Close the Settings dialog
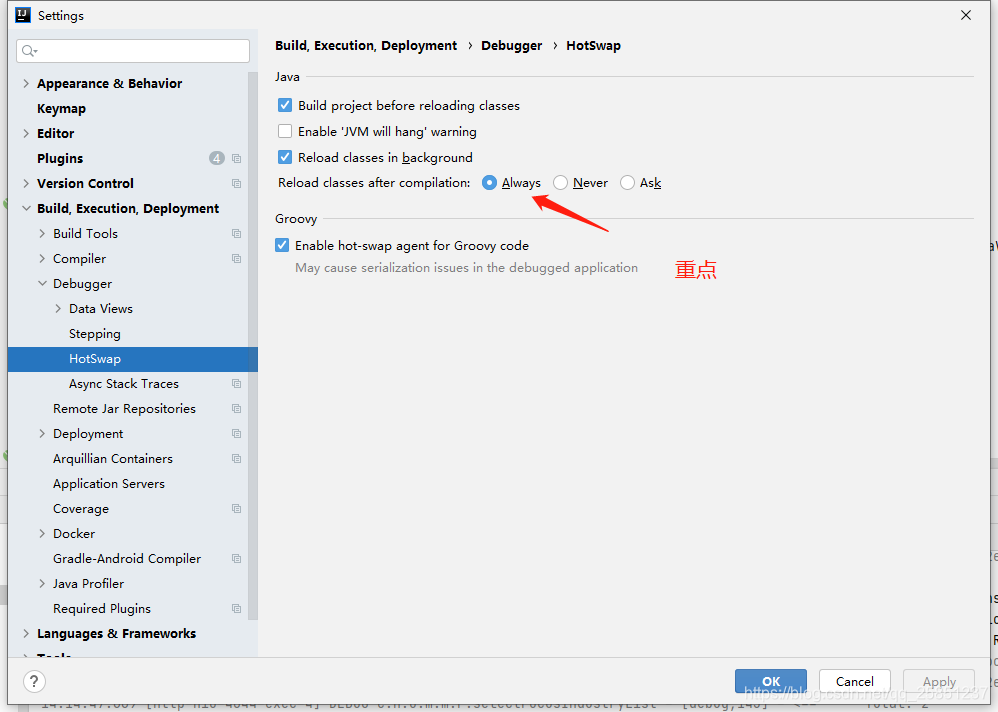 coord(966,15)
